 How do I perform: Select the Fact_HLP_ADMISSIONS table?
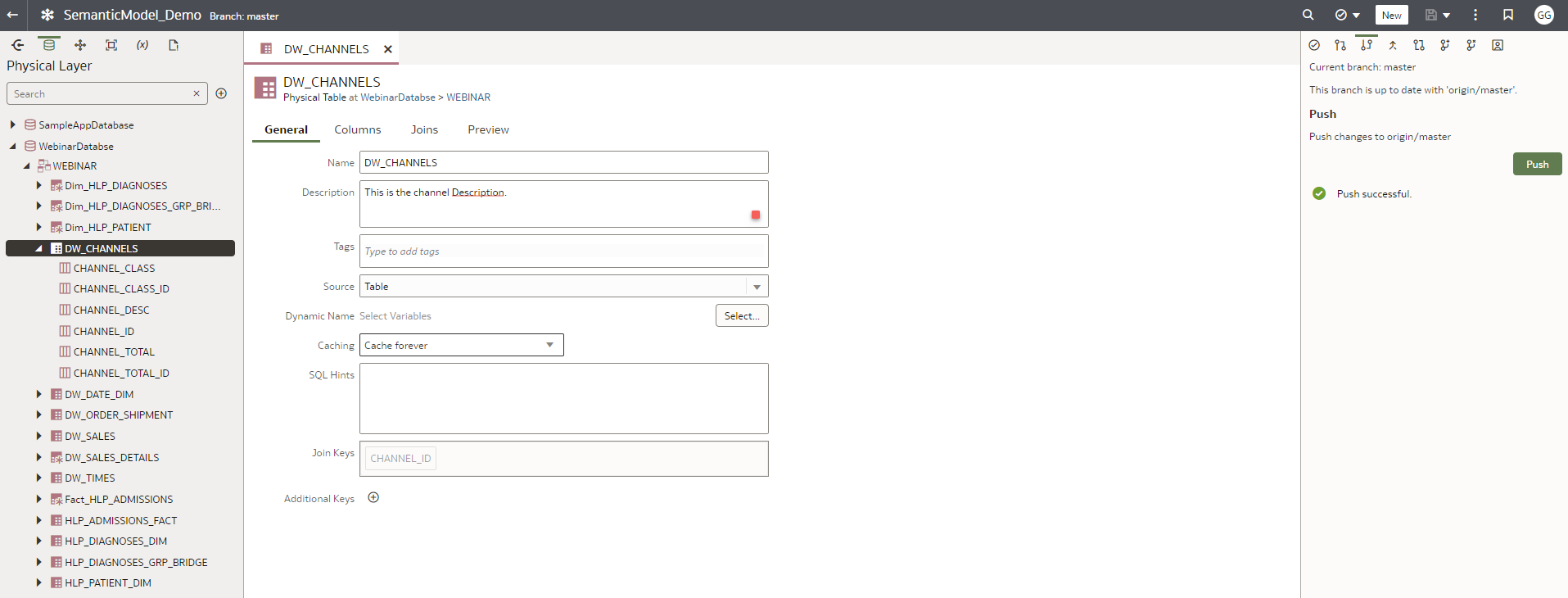(x=119, y=499)
